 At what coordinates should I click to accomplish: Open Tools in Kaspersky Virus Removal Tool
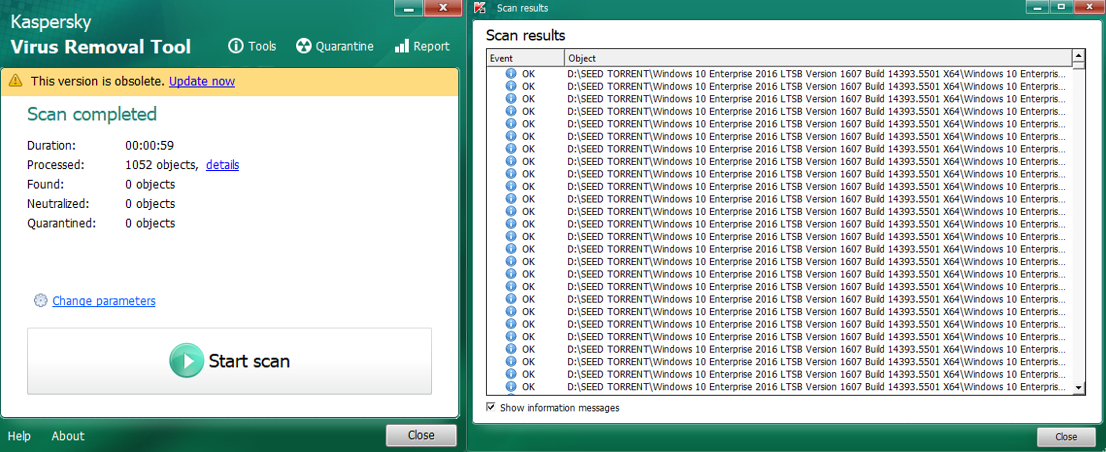coord(253,47)
